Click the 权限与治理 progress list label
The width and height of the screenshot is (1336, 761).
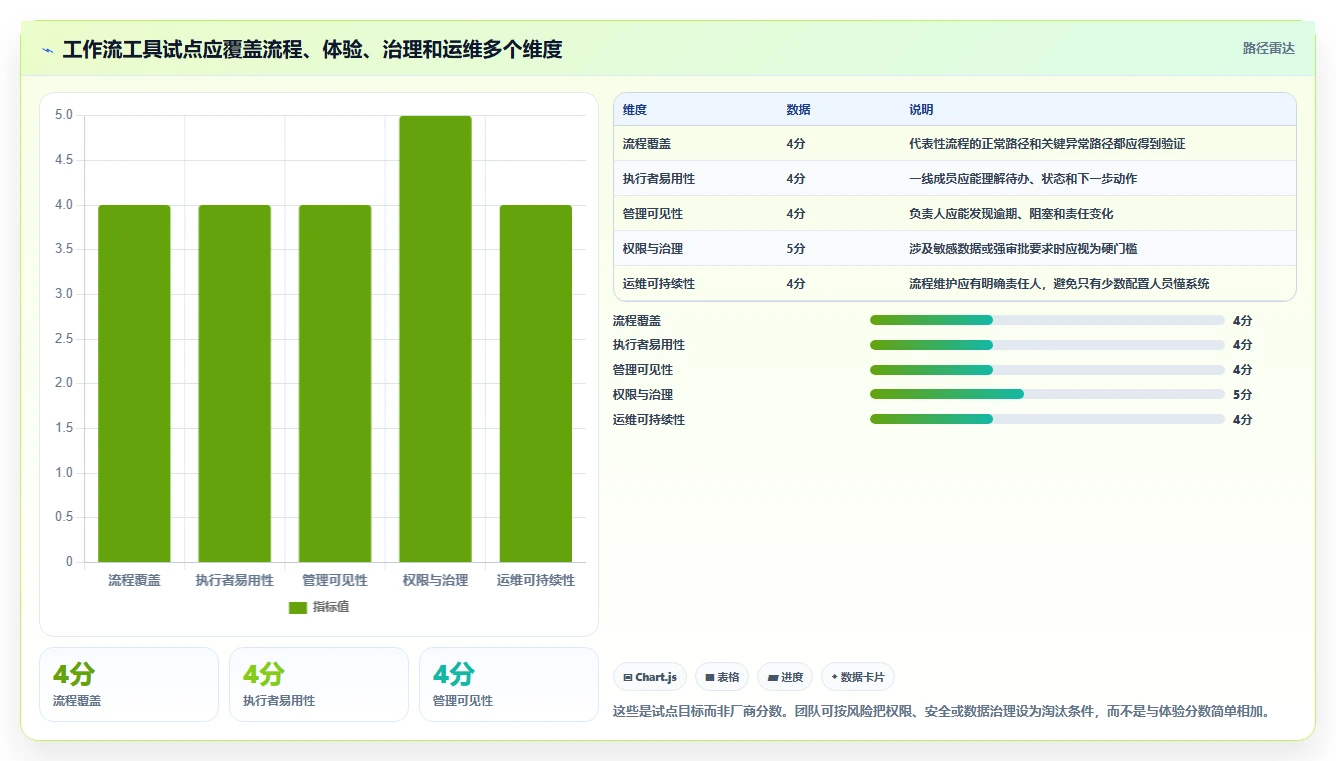(643, 395)
